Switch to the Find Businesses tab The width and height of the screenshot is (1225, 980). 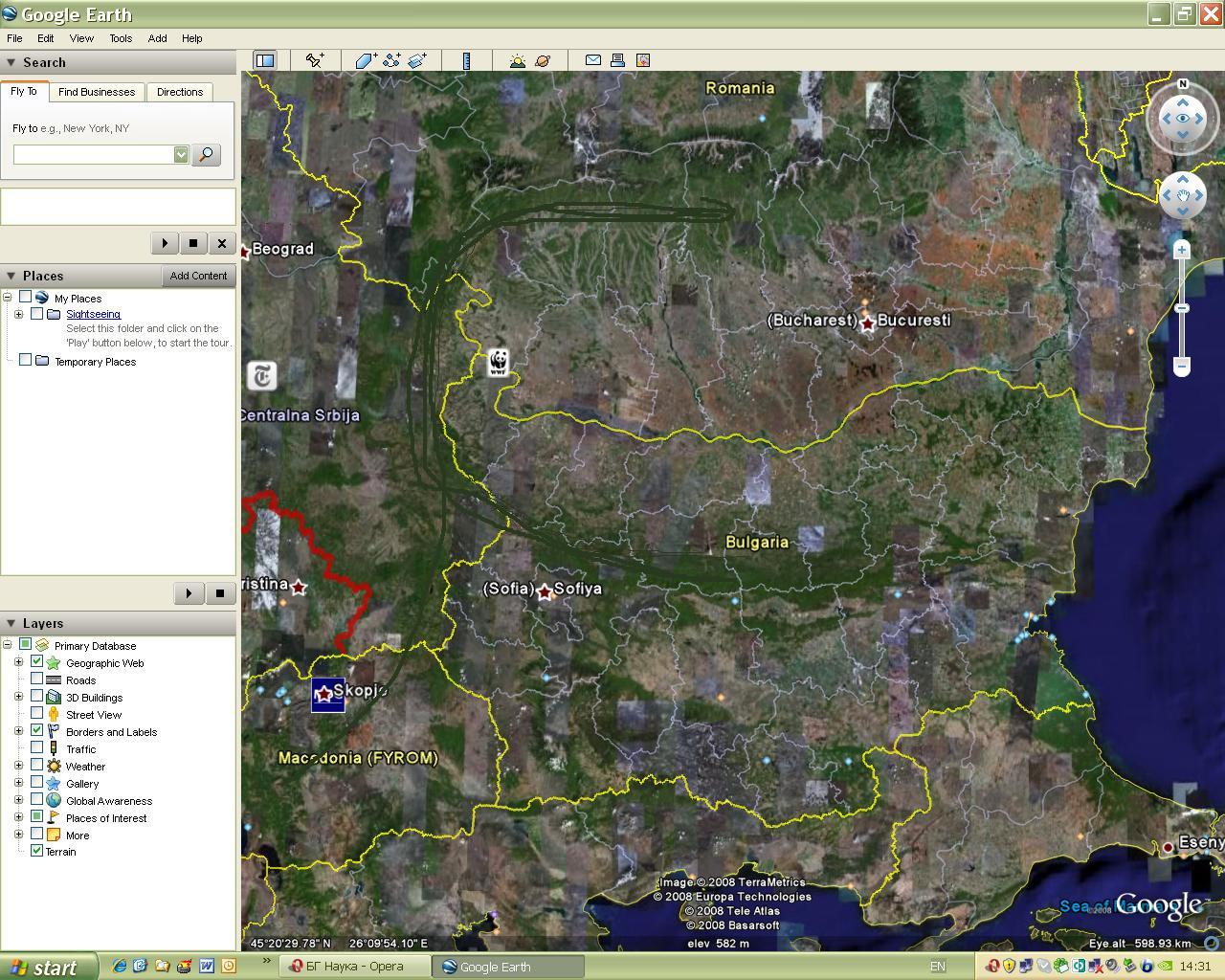(x=96, y=92)
